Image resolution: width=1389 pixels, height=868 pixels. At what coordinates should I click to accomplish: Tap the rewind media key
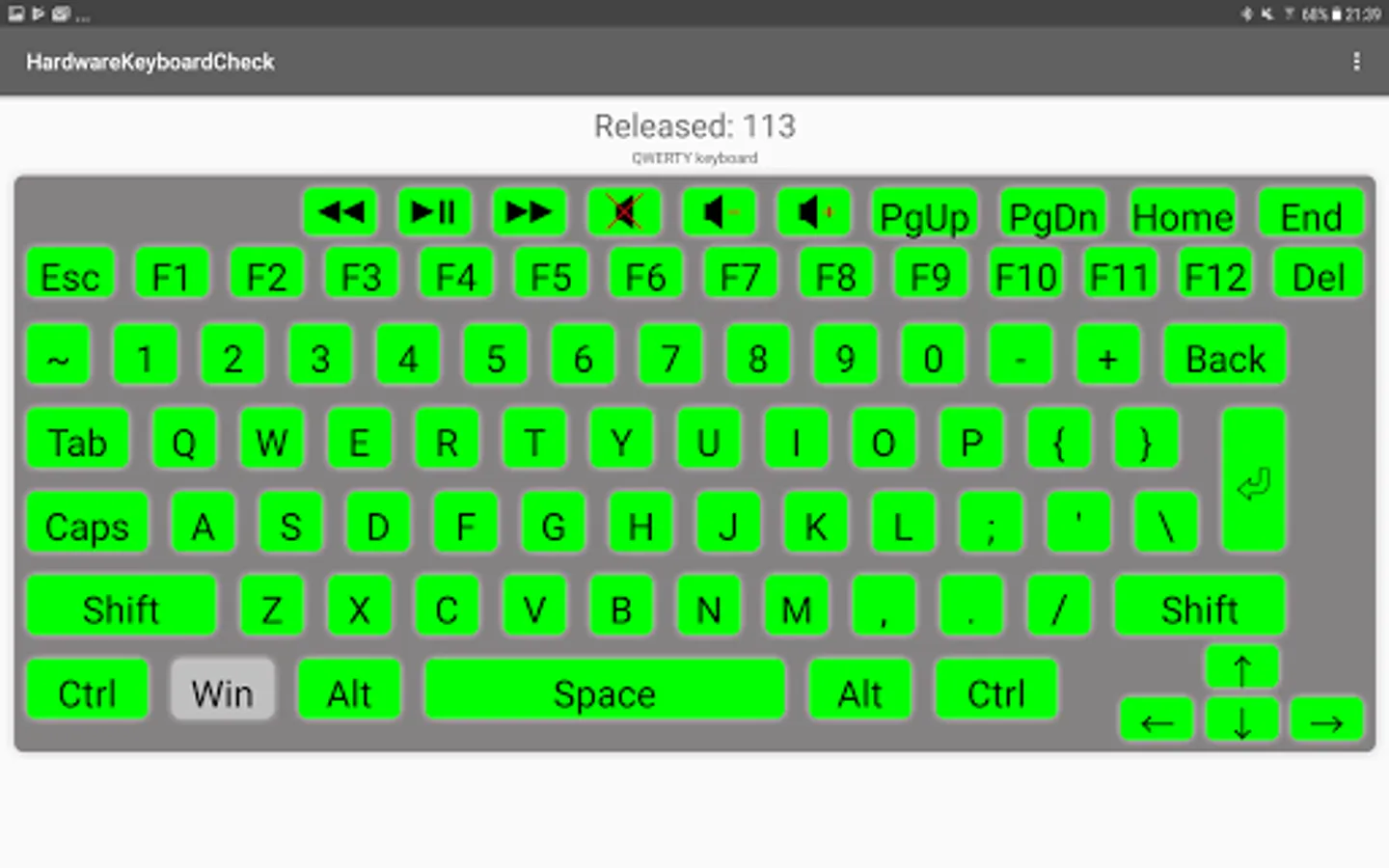coord(340,211)
